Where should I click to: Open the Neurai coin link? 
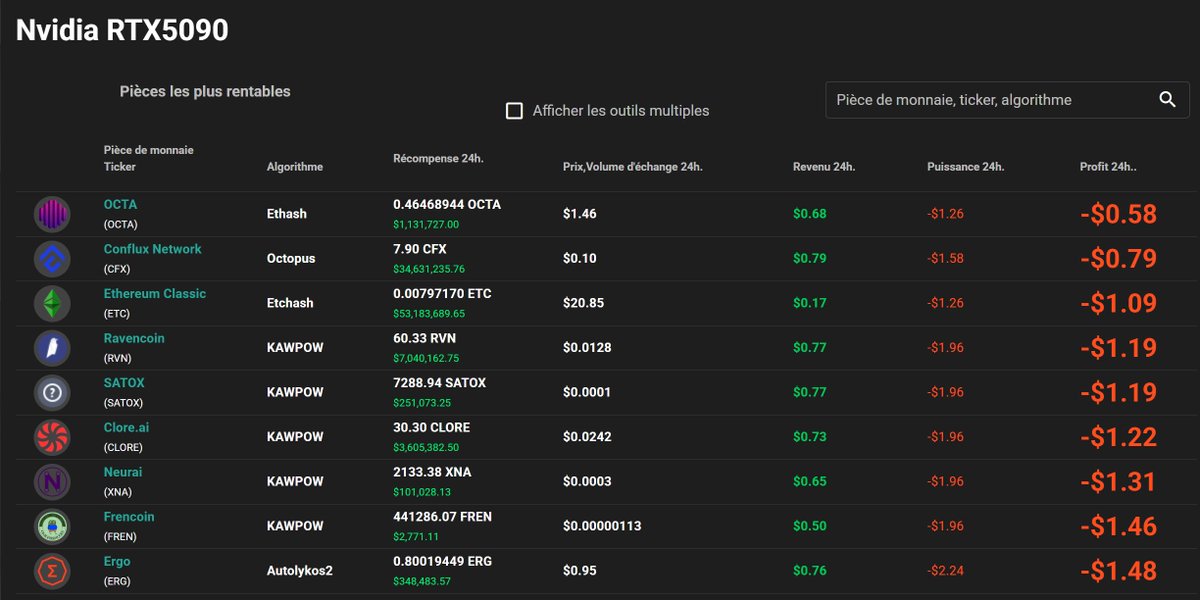point(123,472)
